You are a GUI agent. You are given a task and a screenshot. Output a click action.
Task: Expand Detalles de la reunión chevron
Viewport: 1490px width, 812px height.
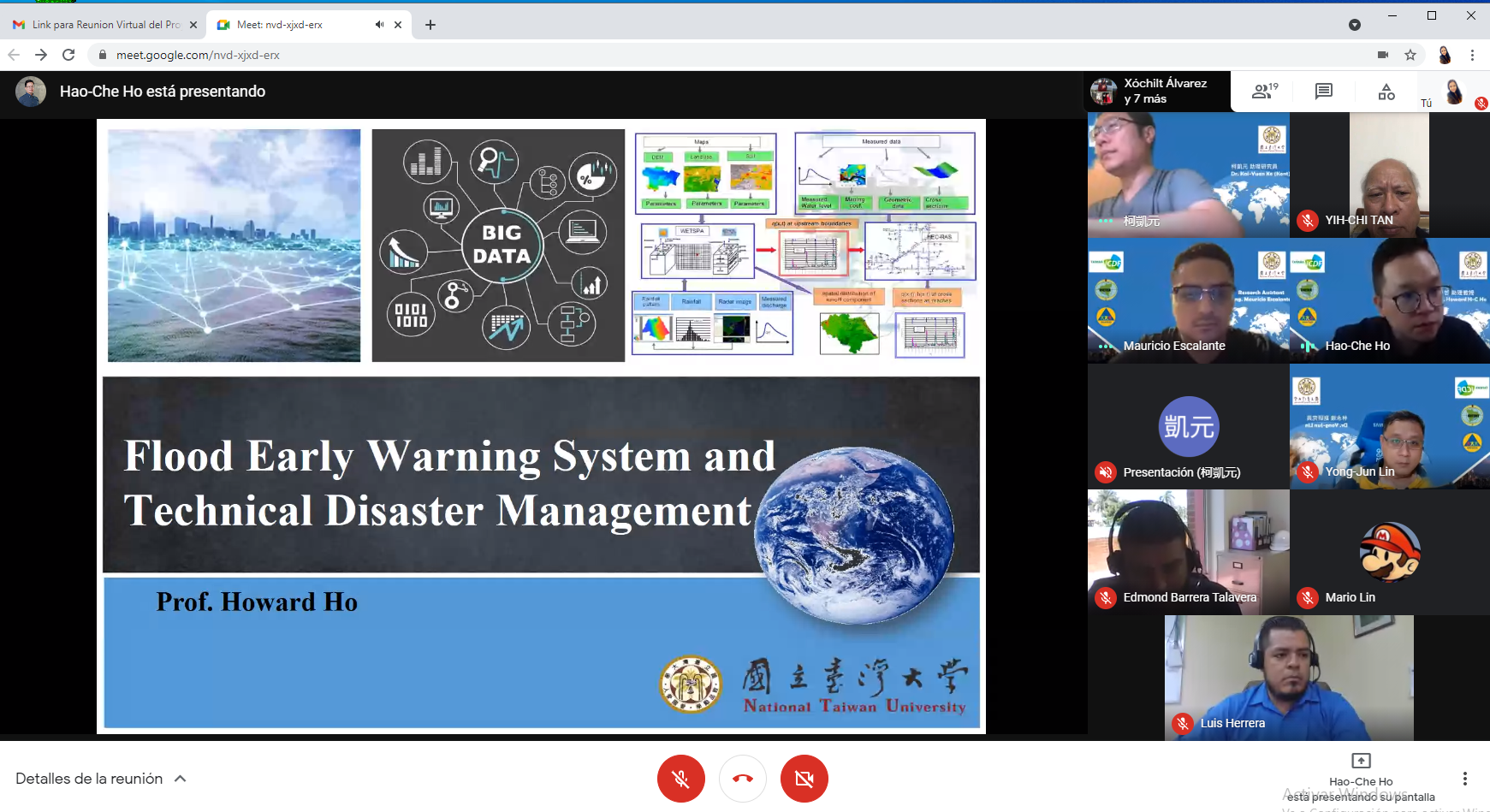tap(181, 779)
